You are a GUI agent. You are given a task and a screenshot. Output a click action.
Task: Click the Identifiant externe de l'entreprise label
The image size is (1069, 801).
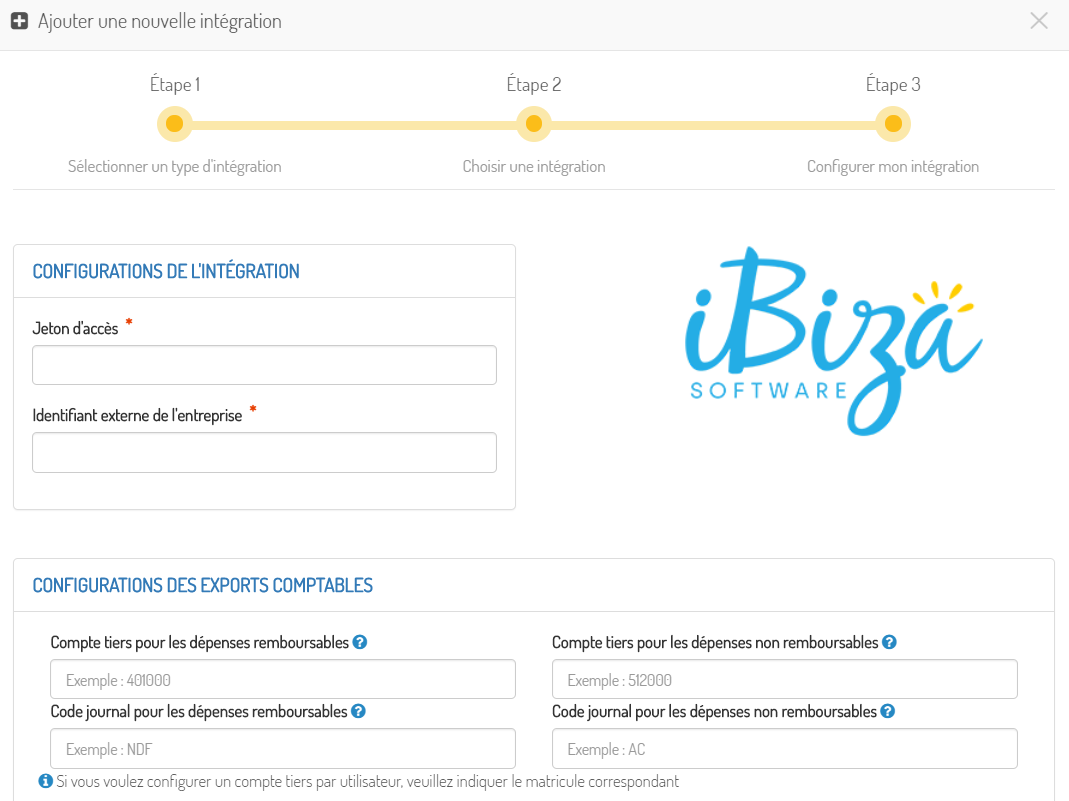pyautogui.click(x=137, y=416)
